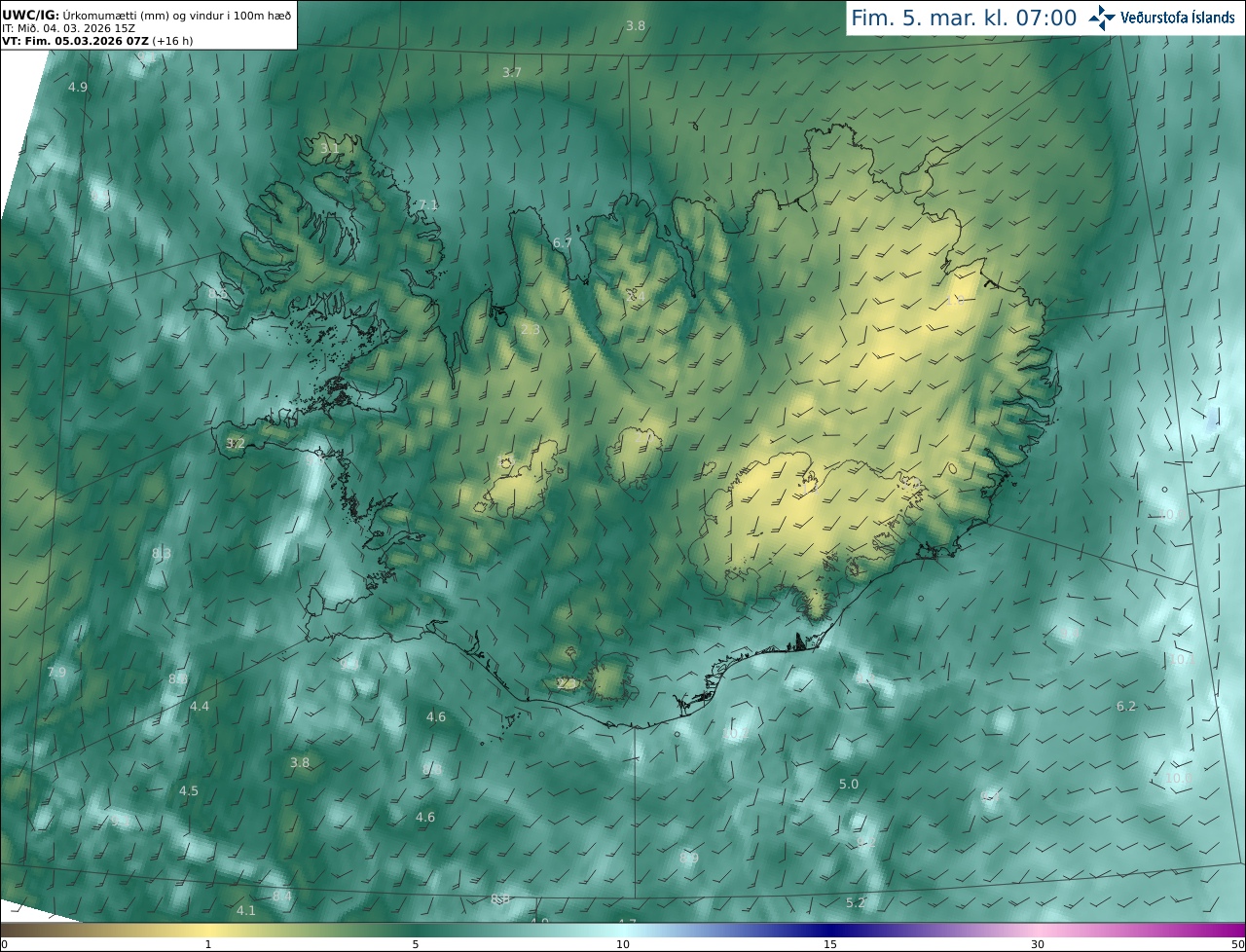
Task: Click the 5.2 value on the map
Action: click(856, 902)
